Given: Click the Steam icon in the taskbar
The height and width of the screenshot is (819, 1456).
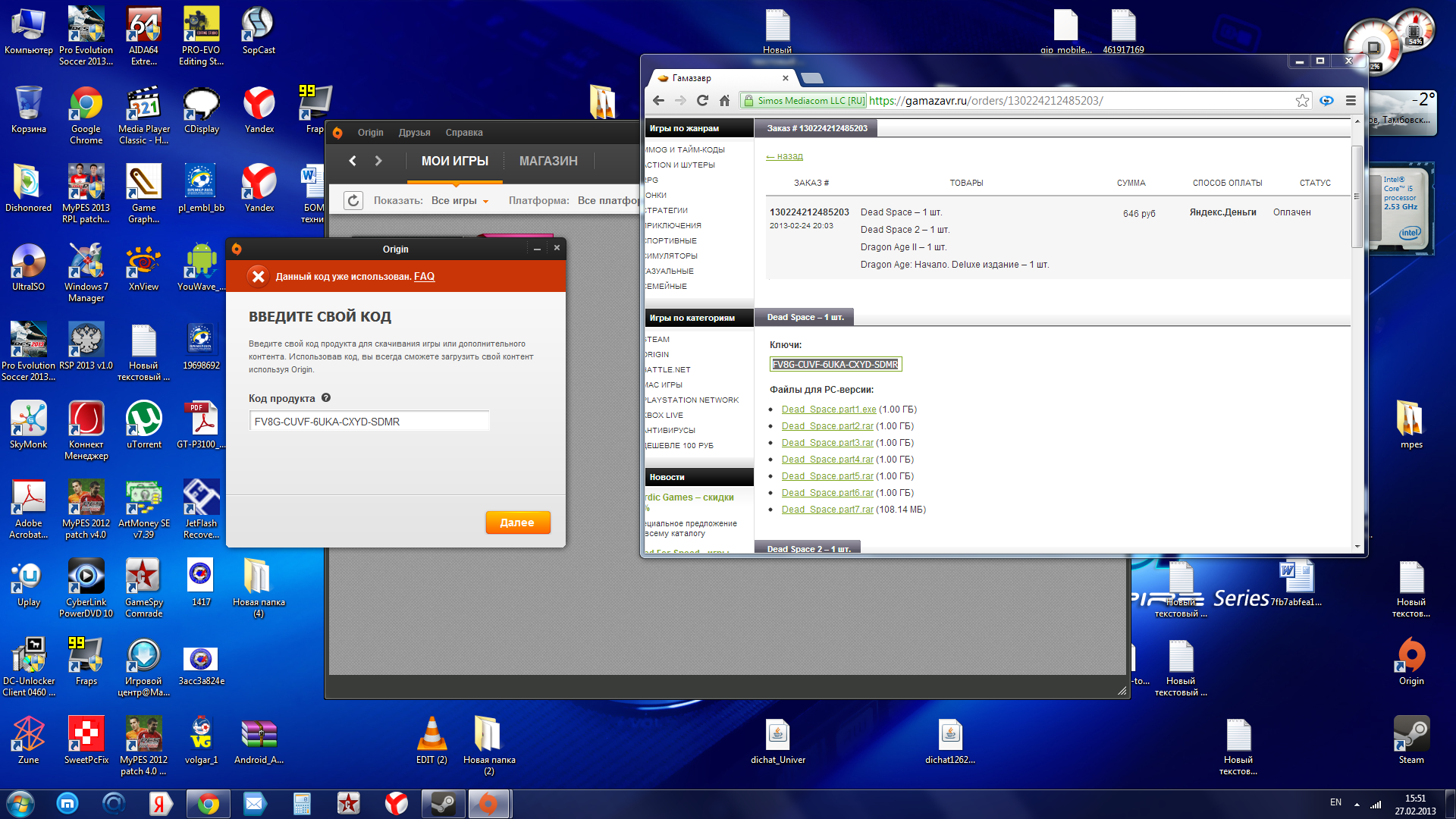Looking at the screenshot, I should pos(443,804).
